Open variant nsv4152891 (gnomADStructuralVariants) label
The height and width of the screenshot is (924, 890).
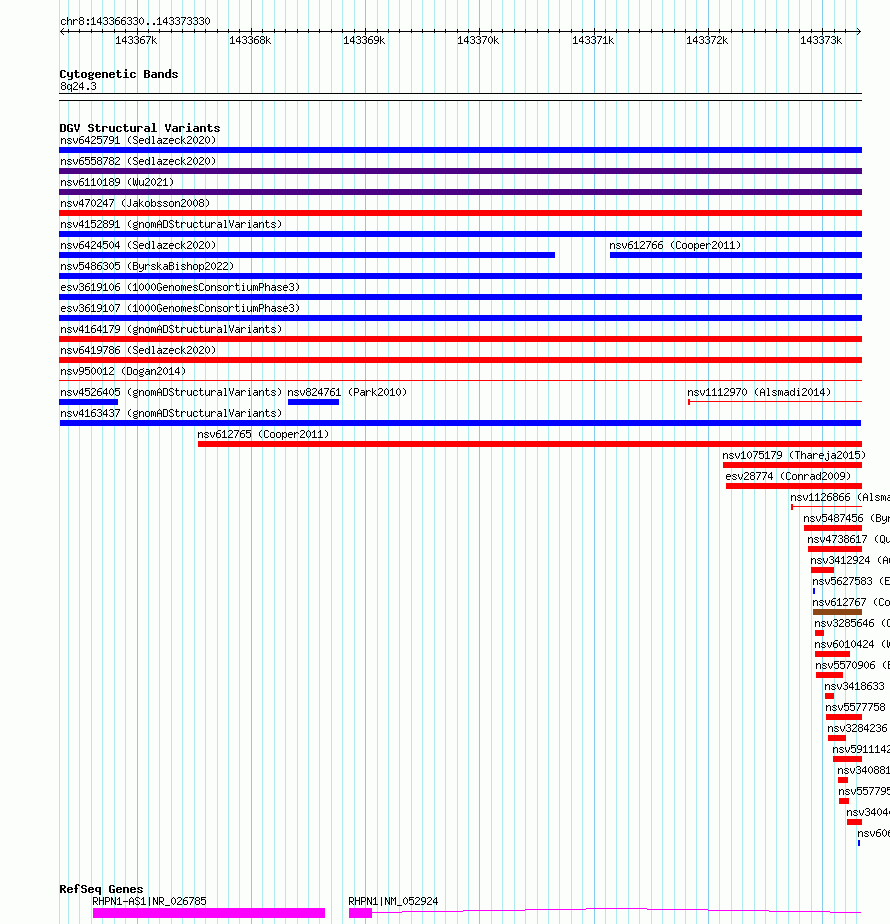[171, 225]
